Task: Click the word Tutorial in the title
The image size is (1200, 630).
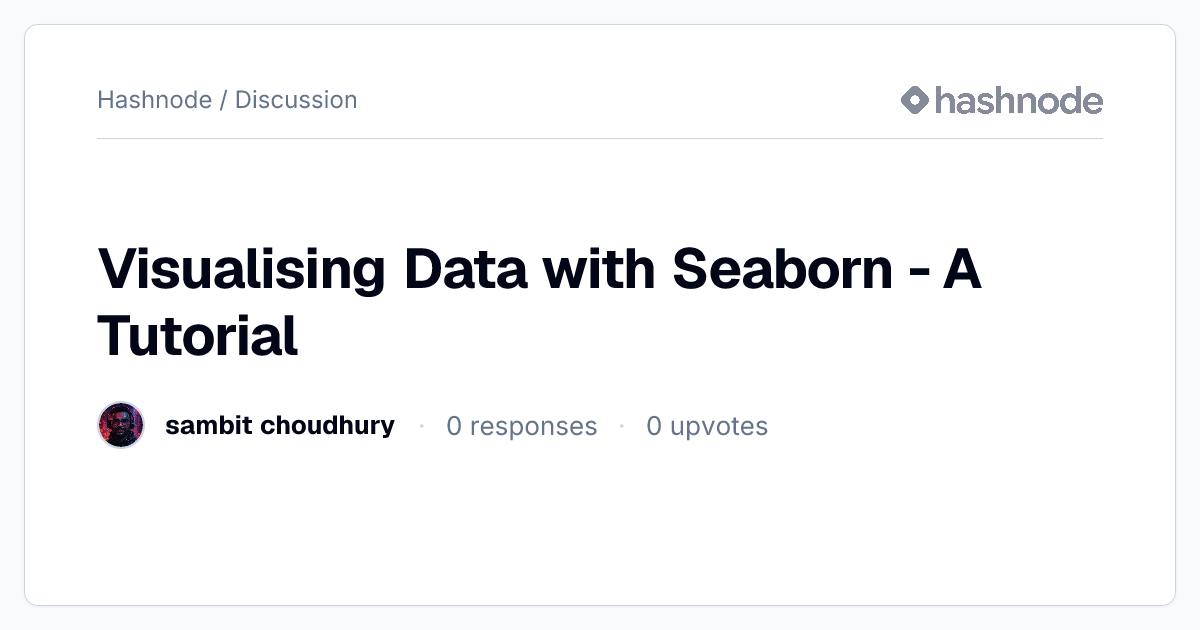Action: point(198,336)
